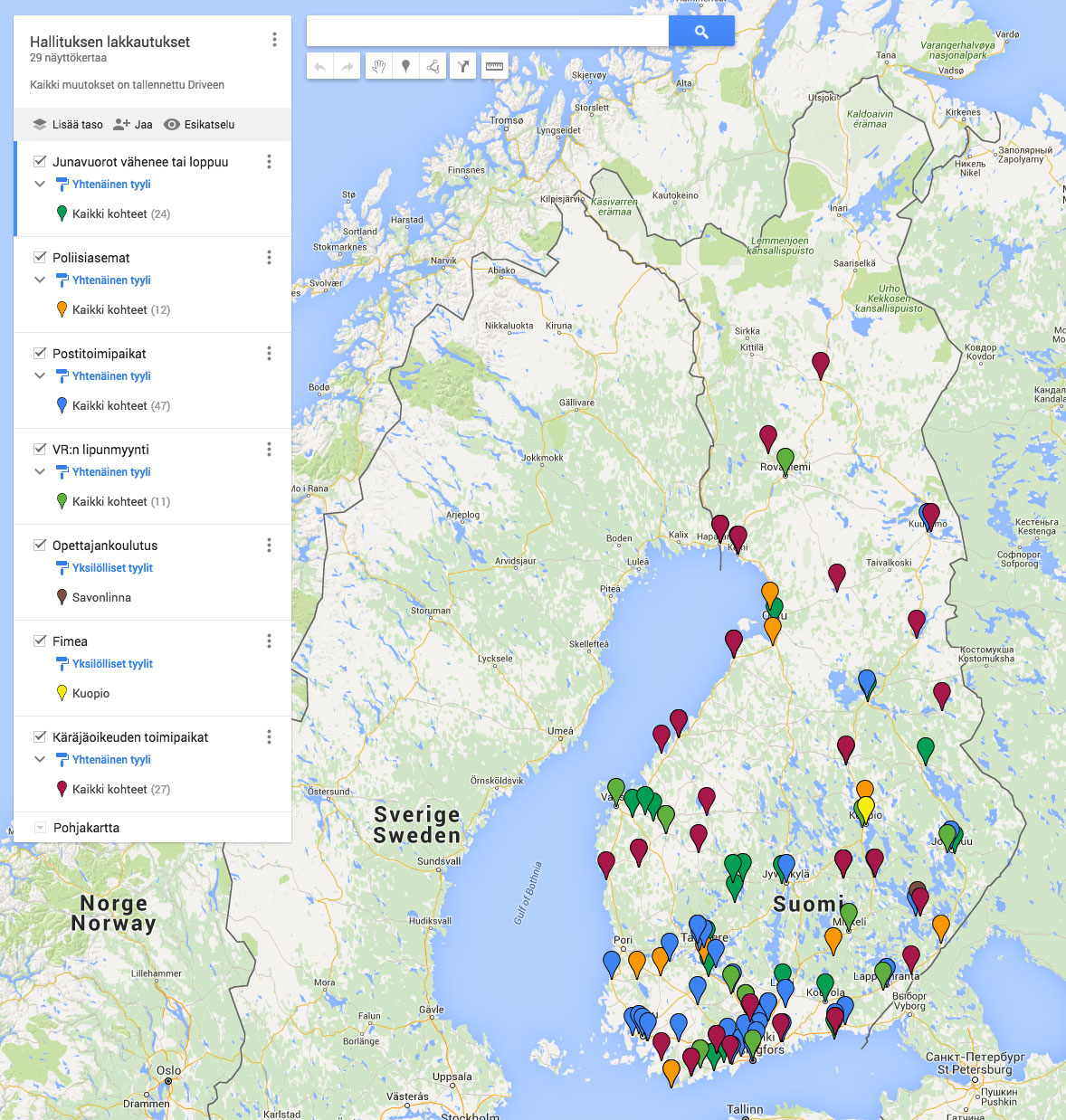The width and height of the screenshot is (1066, 1120).
Task: Click the undo arrow in map toolbar
Action: (319, 66)
